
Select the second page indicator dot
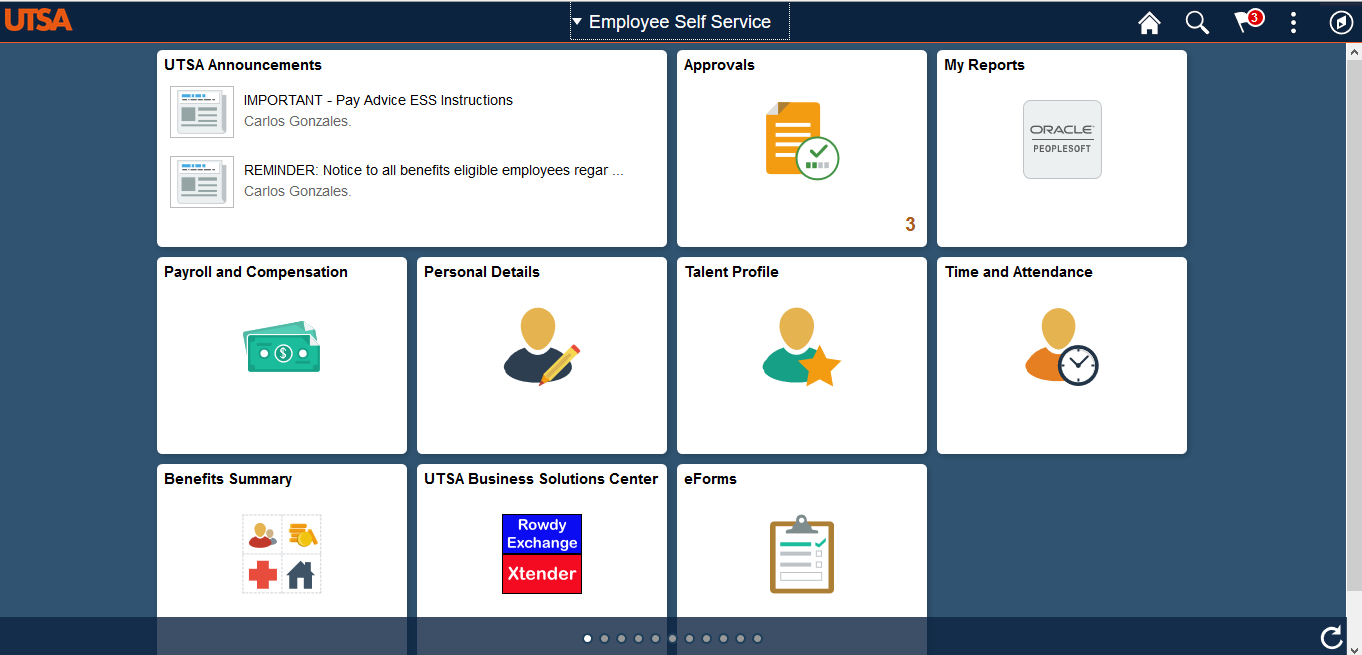click(x=604, y=638)
